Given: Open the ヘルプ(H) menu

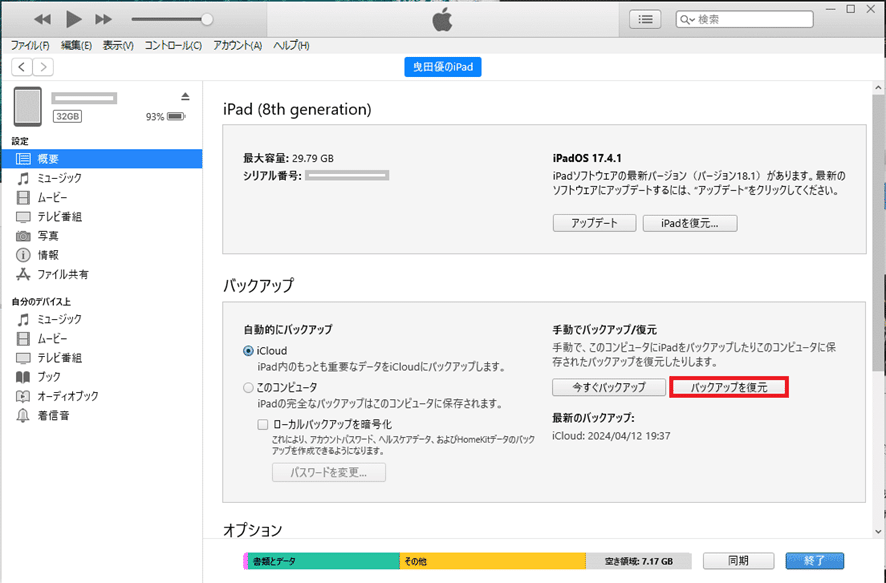Looking at the screenshot, I should (x=291, y=46).
